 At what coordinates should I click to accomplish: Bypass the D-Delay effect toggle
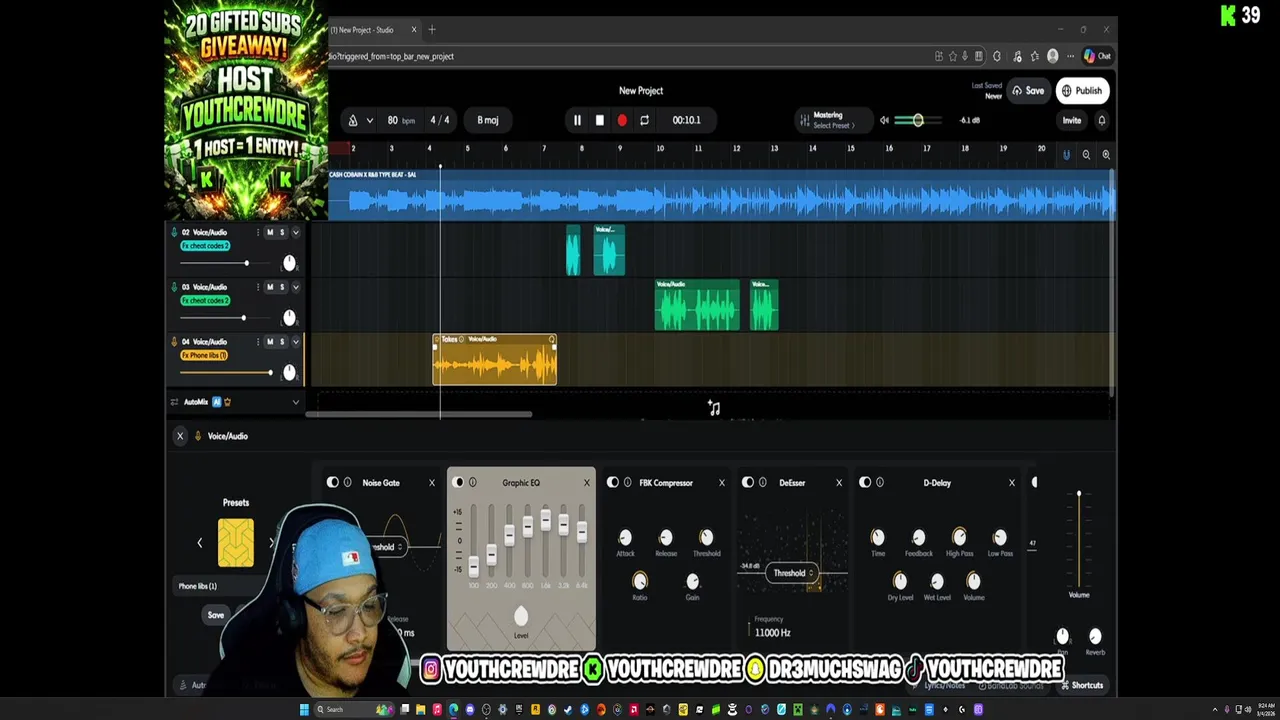tap(865, 483)
